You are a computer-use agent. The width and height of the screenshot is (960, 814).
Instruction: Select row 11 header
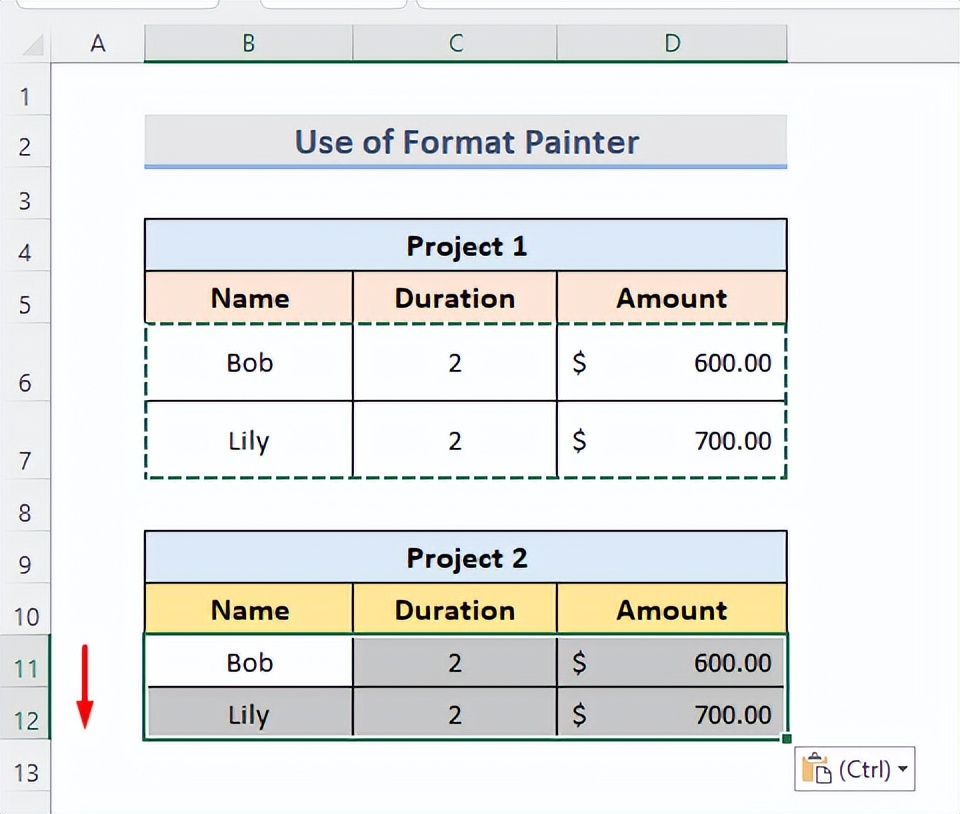pyautogui.click(x=24, y=661)
